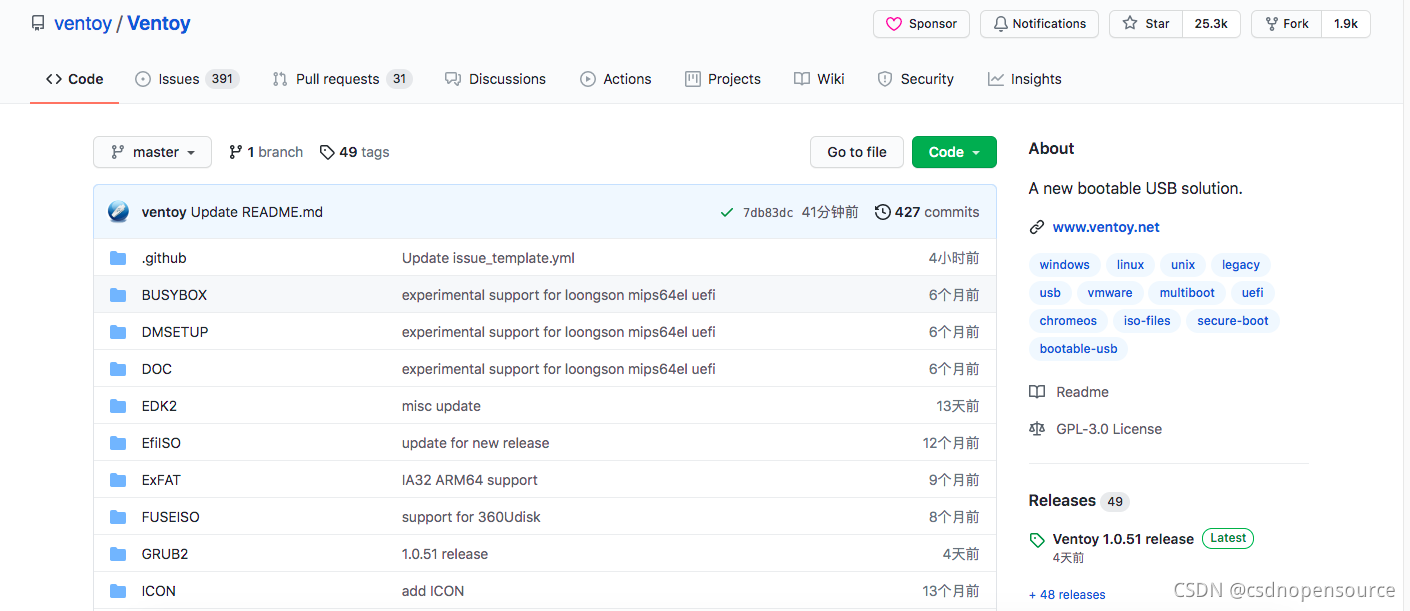The height and width of the screenshot is (611, 1410).
Task: Open the Ventoy repository name link
Action: [x=159, y=23]
